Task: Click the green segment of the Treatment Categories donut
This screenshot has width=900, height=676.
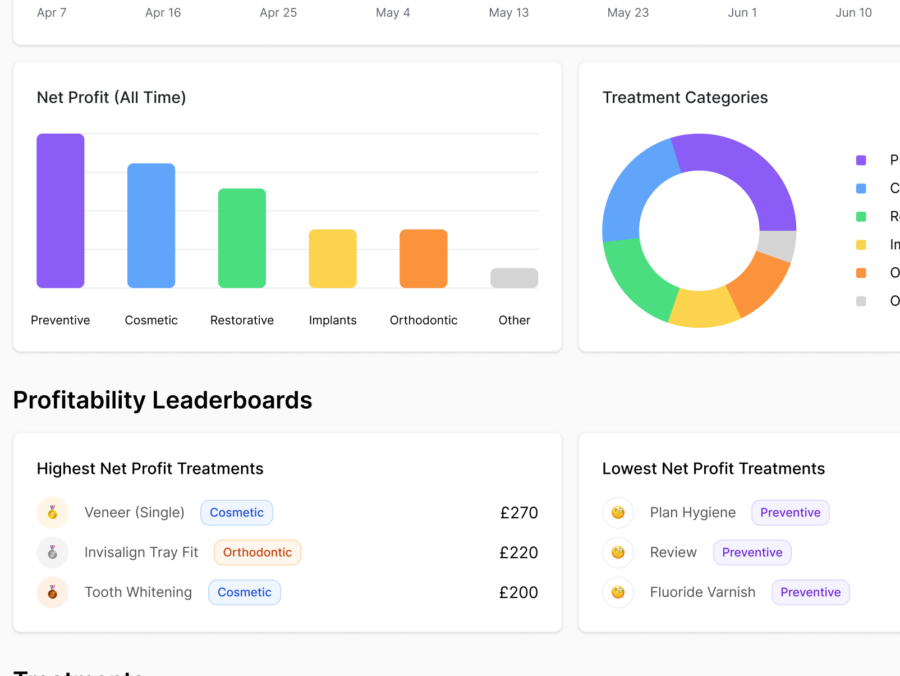Action: (640, 281)
